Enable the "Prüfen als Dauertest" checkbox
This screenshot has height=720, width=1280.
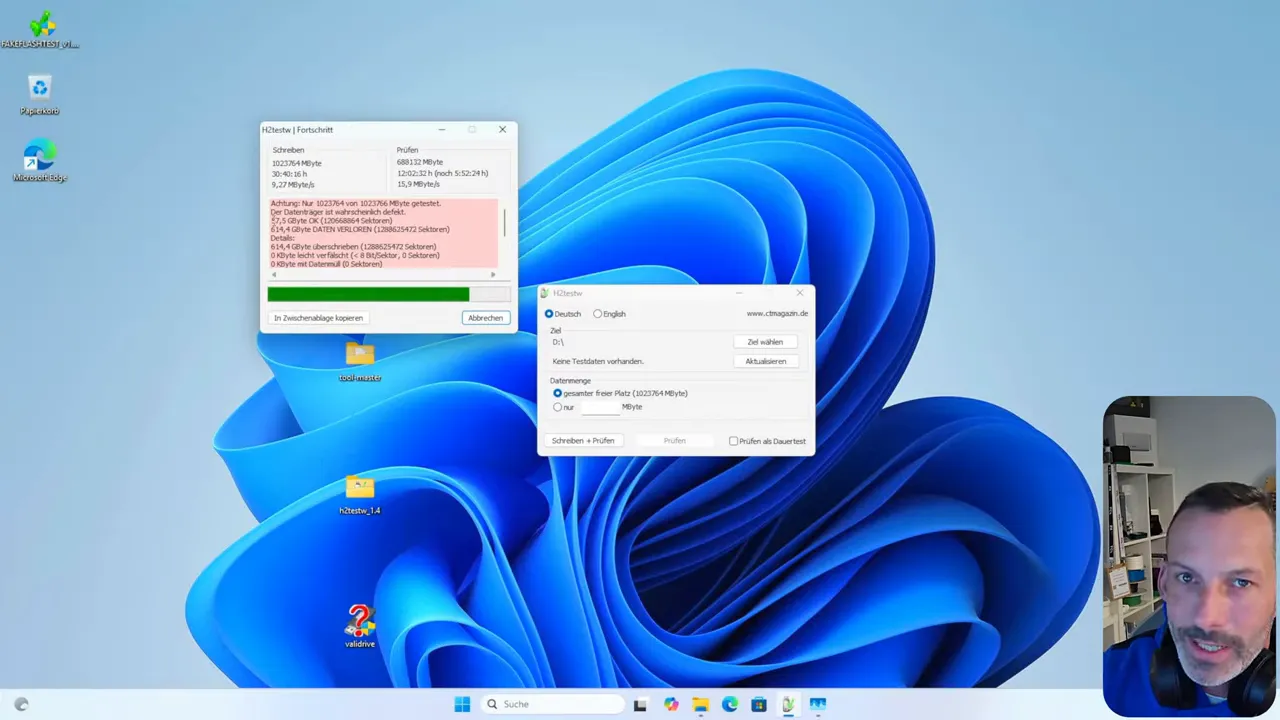(x=734, y=441)
